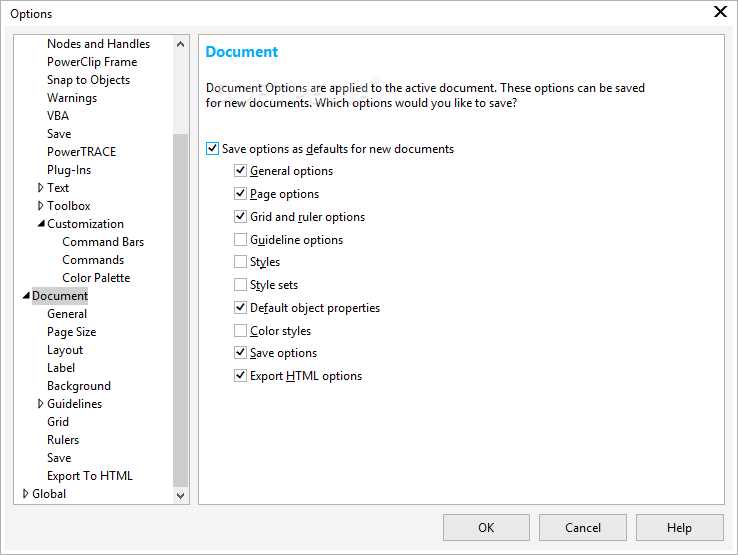Select VBA in the options tree
Screen dimensions: 738x555
58,116
